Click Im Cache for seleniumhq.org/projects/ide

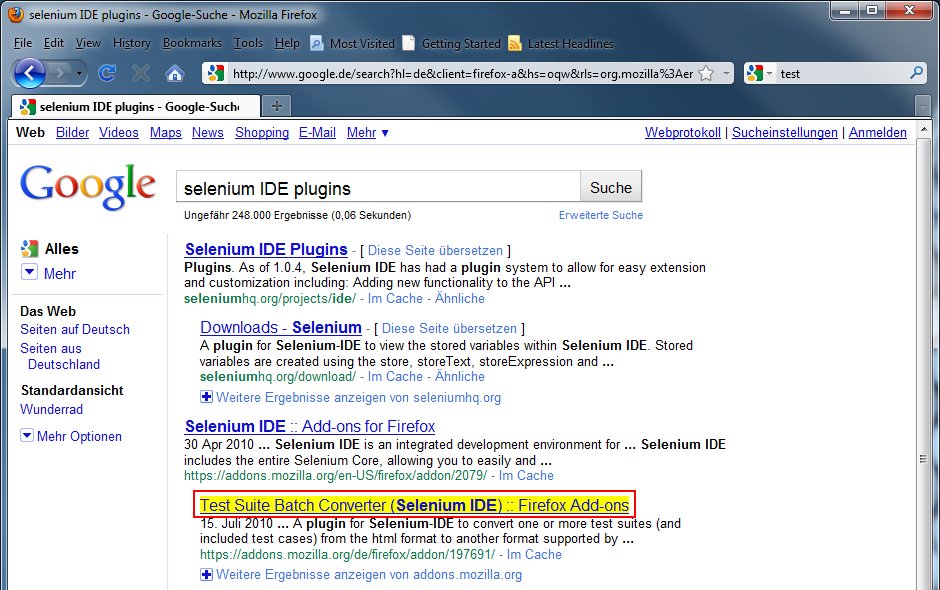(x=395, y=299)
